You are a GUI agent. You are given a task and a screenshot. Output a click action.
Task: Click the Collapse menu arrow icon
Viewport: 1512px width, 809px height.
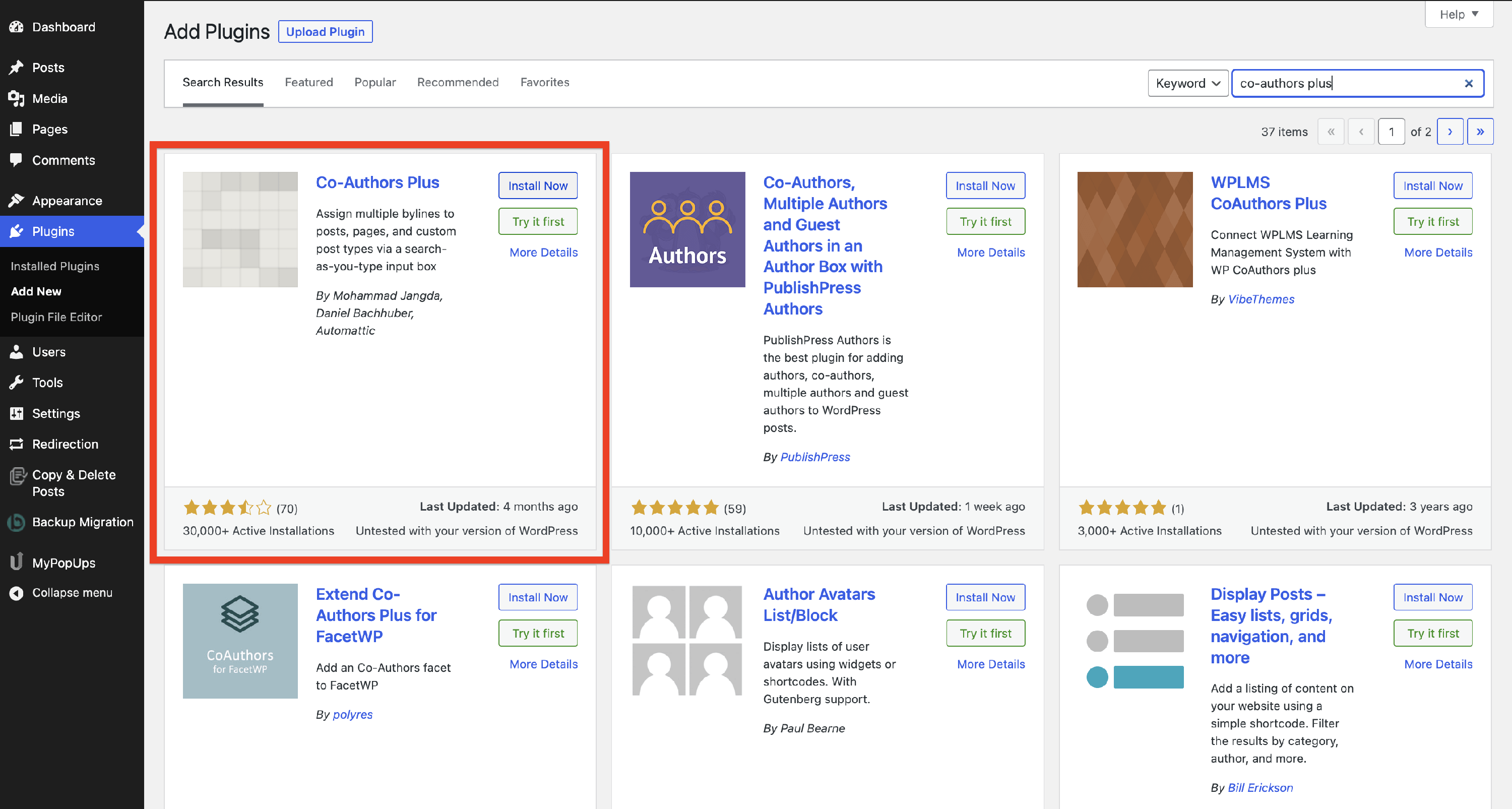click(x=17, y=593)
